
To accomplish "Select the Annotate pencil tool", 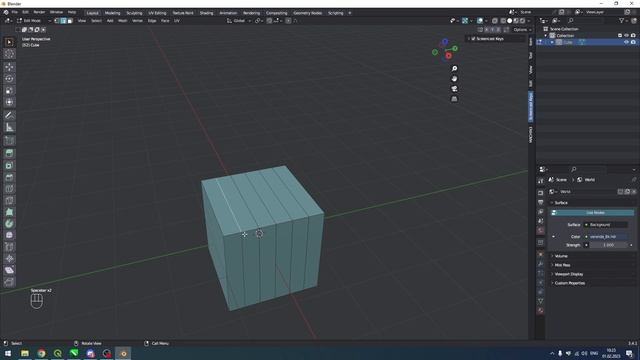I will coord(9,116).
